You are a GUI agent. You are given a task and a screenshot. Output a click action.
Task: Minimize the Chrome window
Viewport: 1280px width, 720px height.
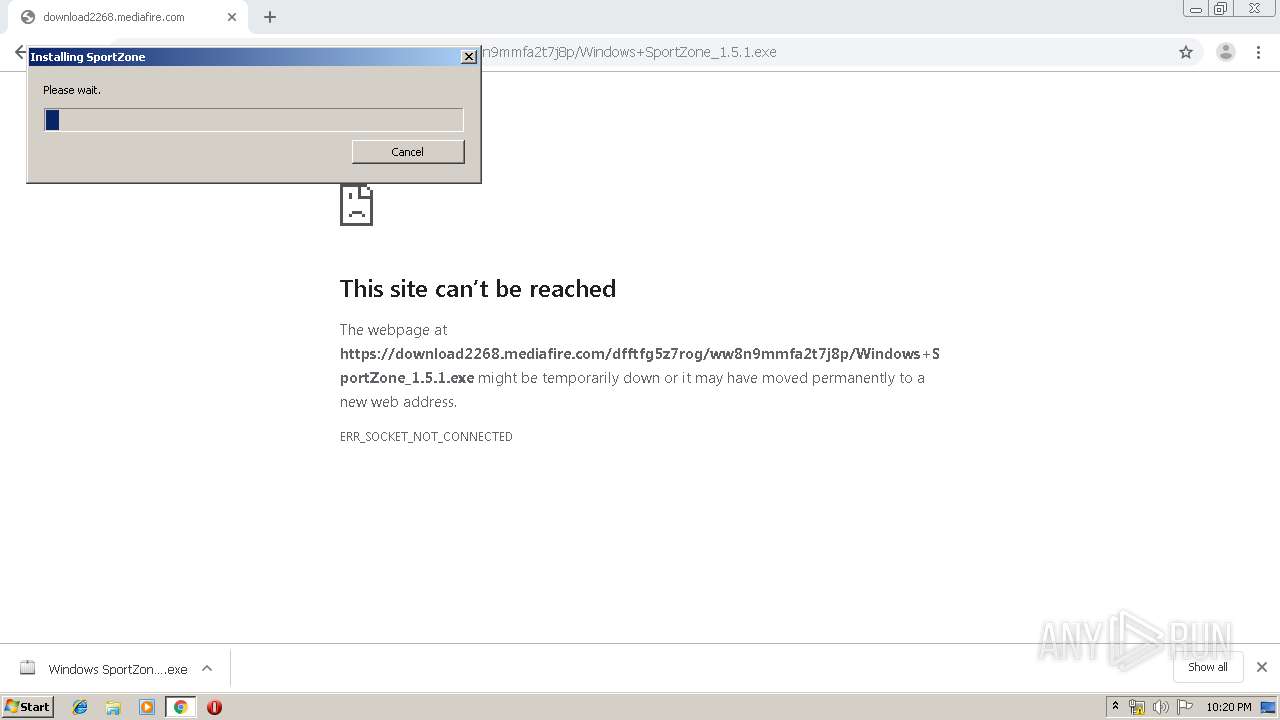point(1196,9)
